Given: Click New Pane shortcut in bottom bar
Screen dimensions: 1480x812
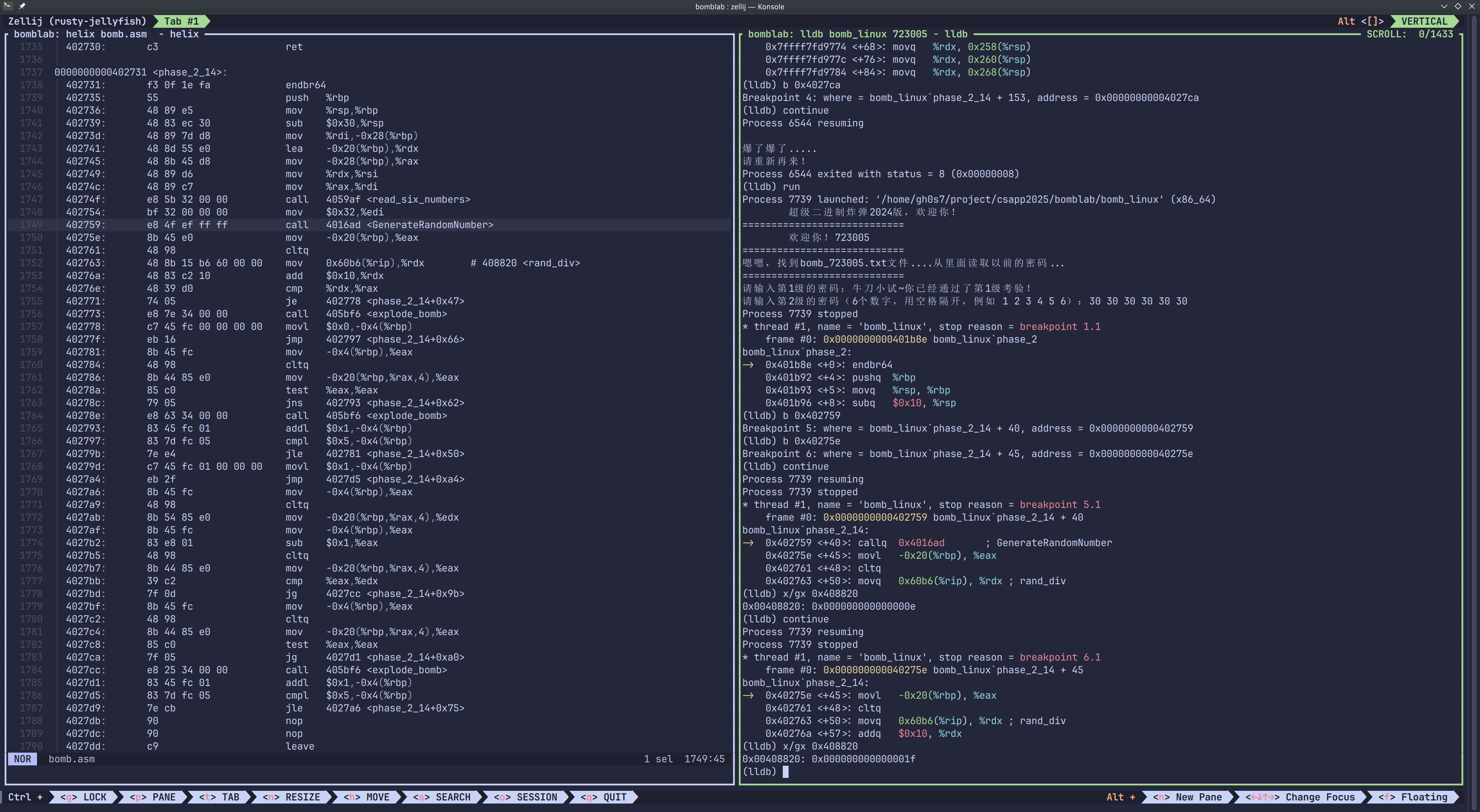Looking at the screenshot, I should tap(1187, 797).
